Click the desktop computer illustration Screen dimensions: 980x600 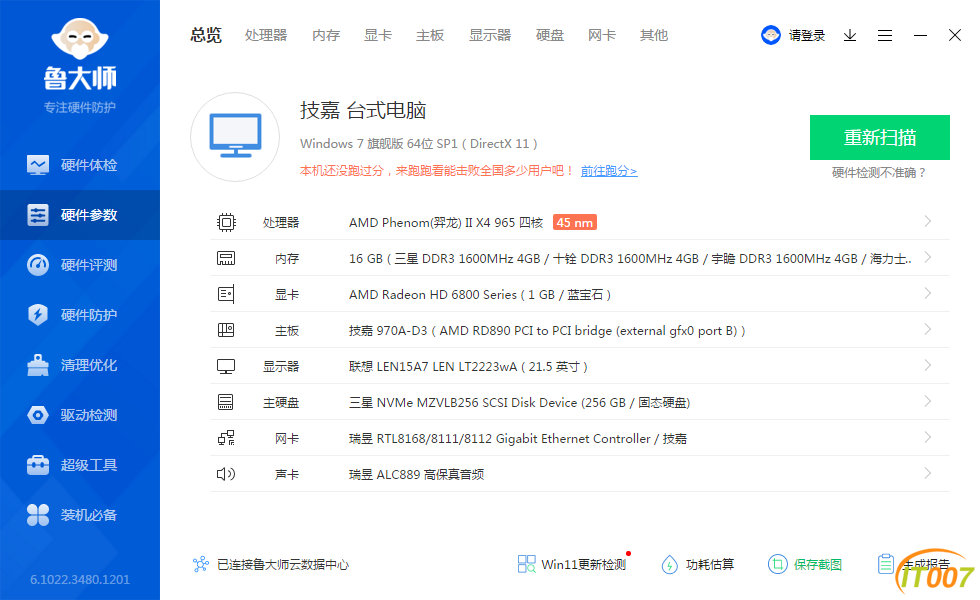tap(235, 137)
